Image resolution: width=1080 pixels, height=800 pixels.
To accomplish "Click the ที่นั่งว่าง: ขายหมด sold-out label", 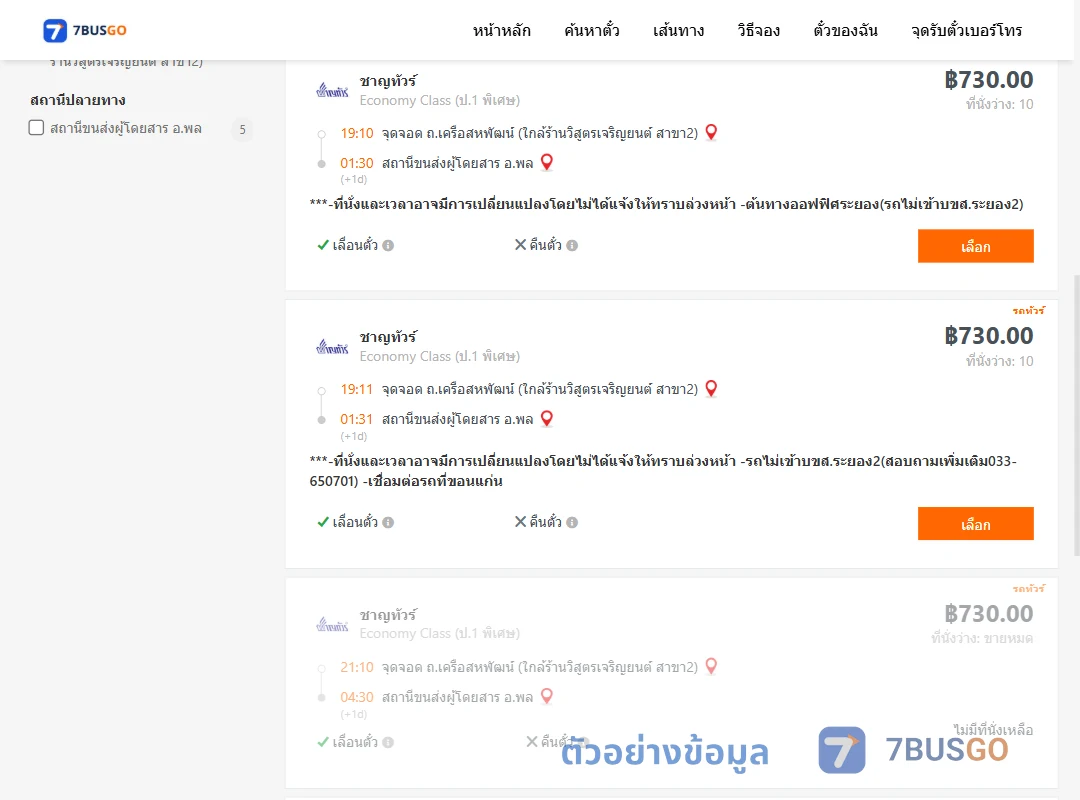I will click(x=982, y=638).
